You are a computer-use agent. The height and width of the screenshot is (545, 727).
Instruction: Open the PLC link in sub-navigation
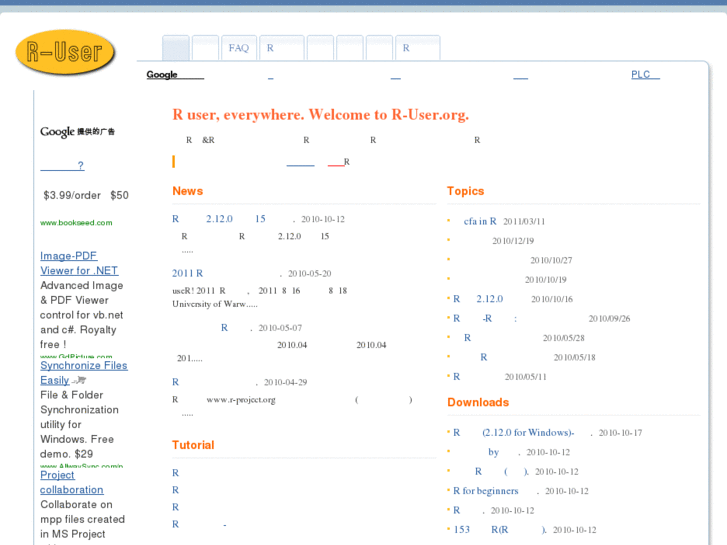[x=645, y=74]
